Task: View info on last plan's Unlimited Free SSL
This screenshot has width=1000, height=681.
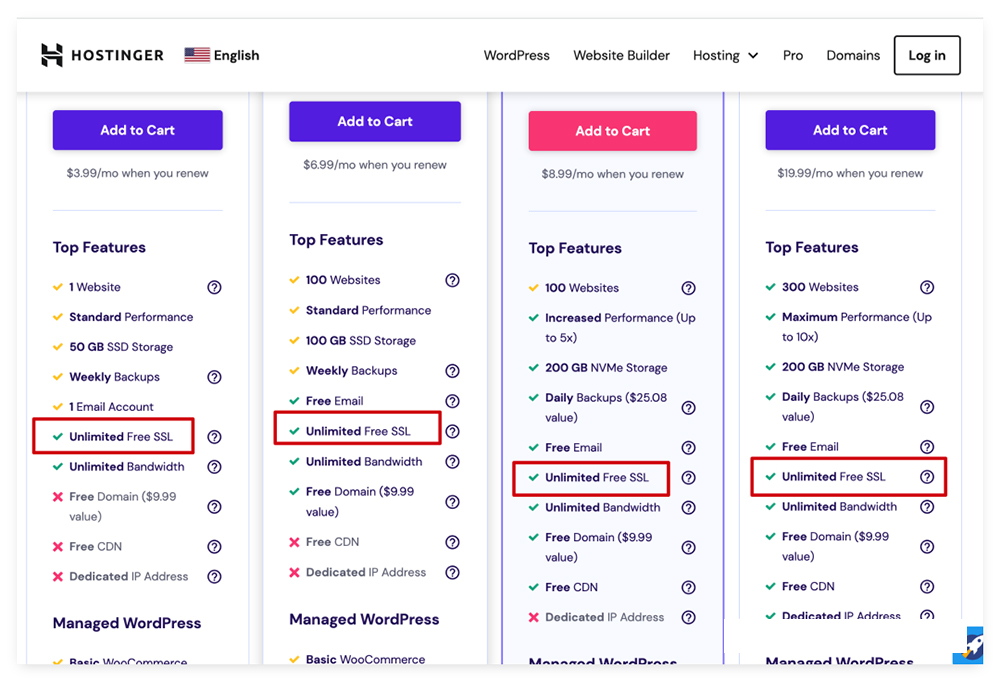Action: (x=927, y=477)
